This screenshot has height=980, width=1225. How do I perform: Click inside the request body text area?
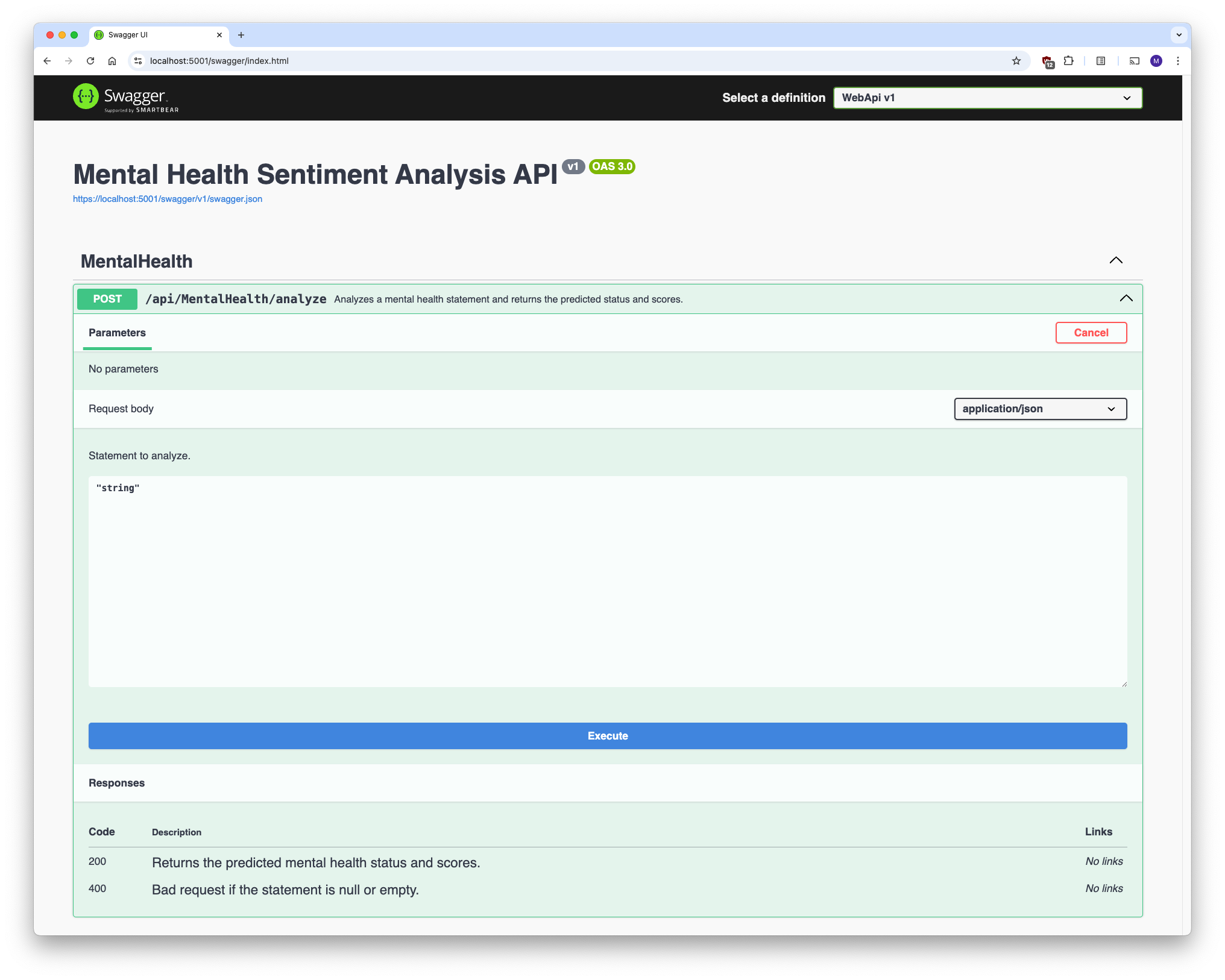(607, 581)
